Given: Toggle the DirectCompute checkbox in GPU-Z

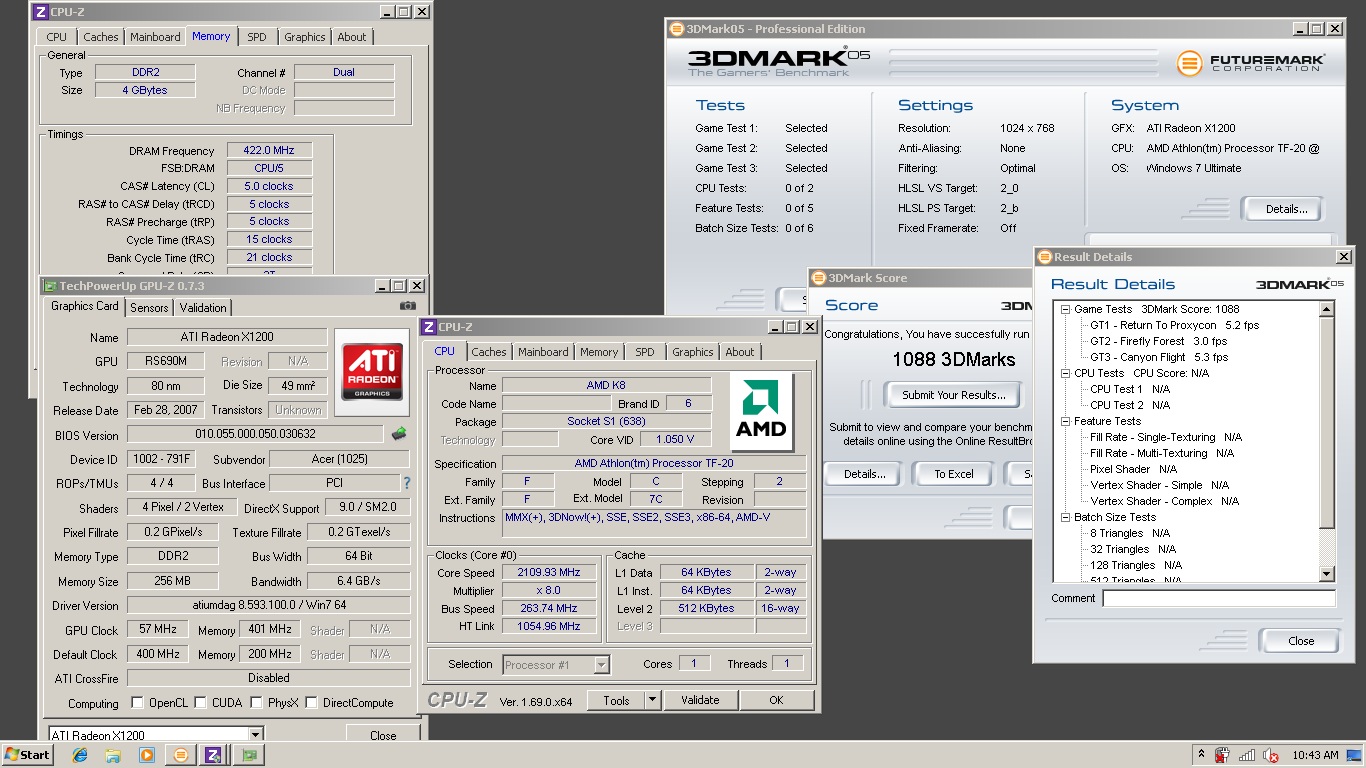Looking at the screenshot, I should [311, 702].
